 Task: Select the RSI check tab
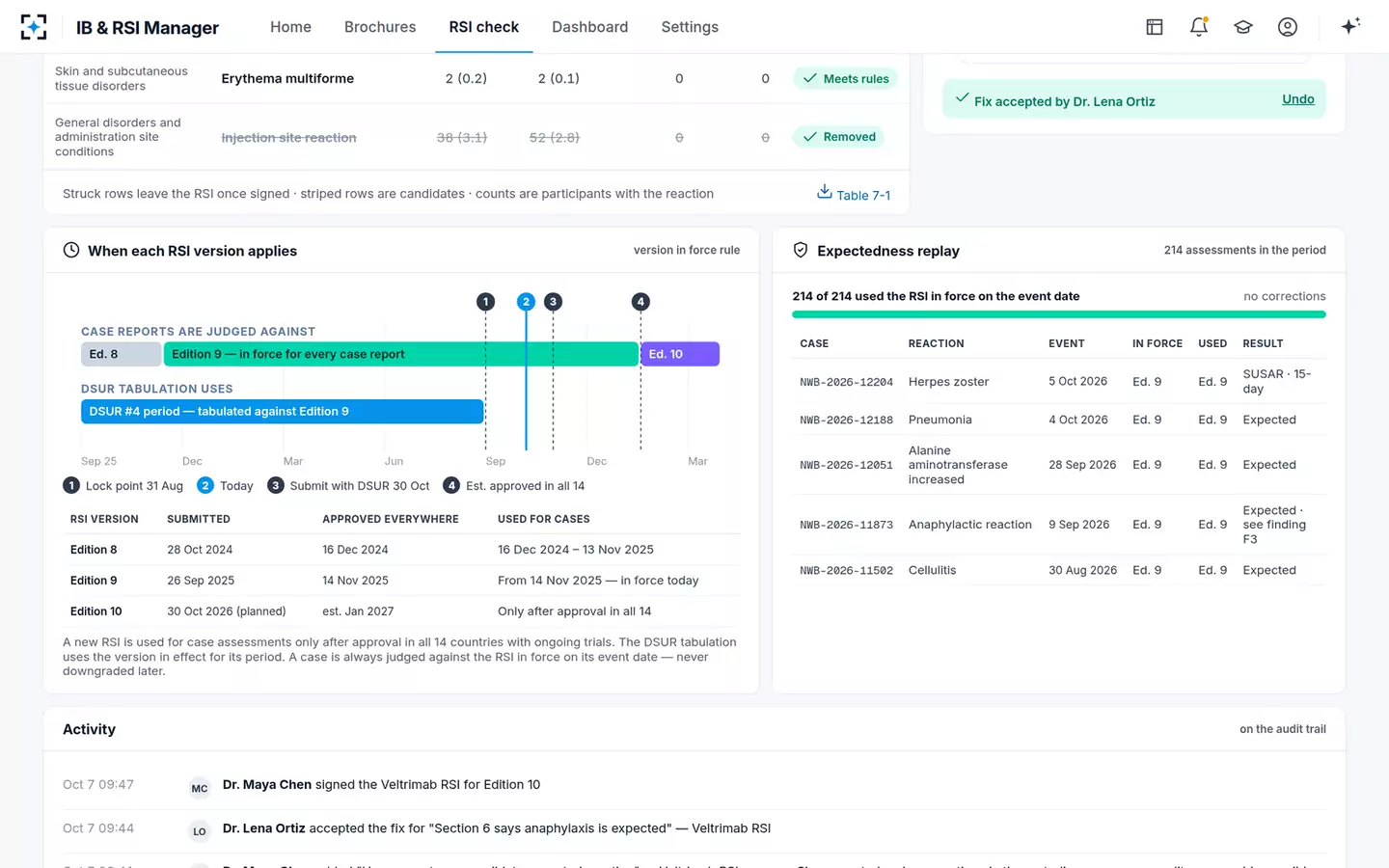point(484,27)
